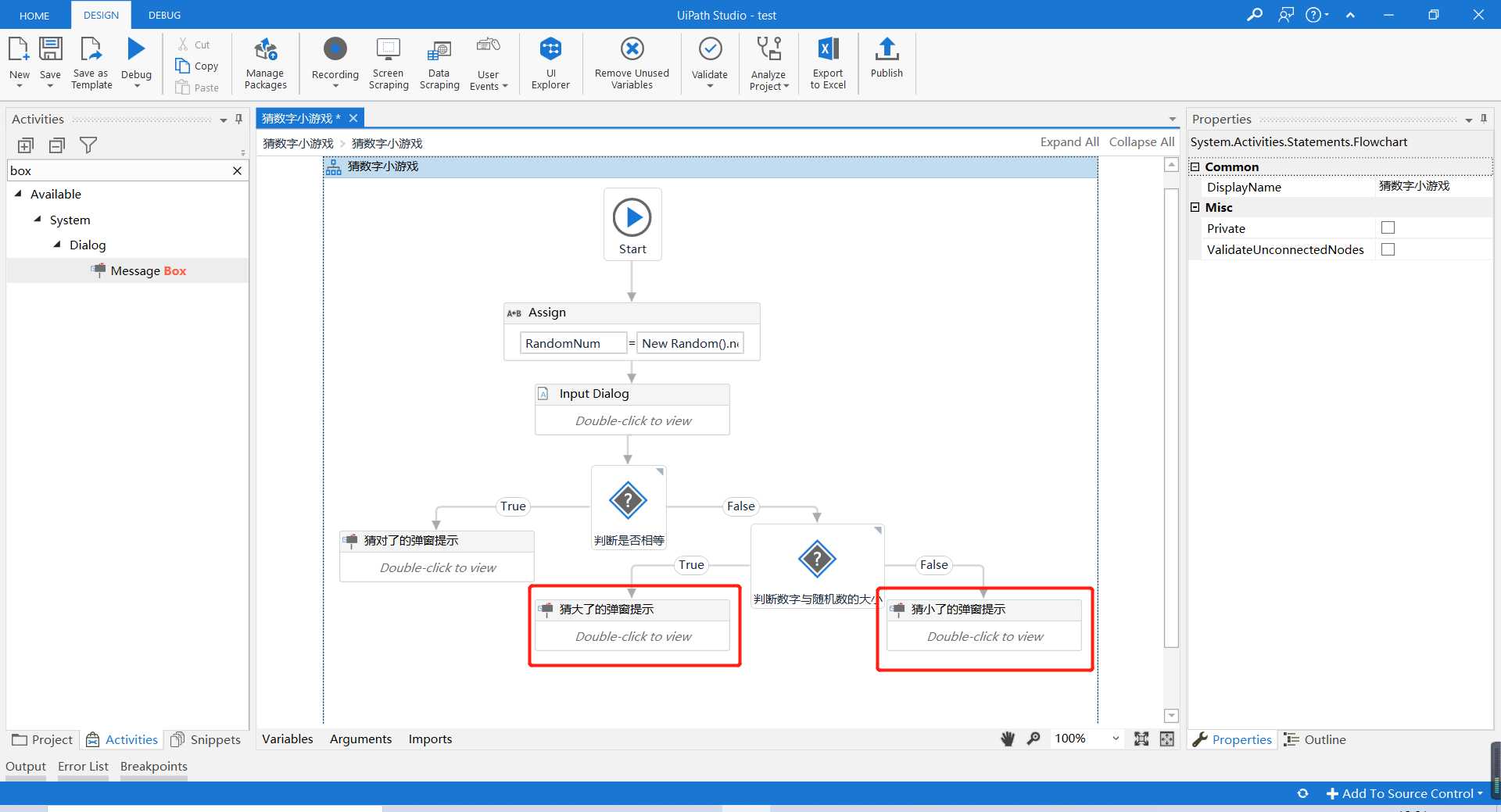
Task: Toggle the Private checkbox
Action: click(x=1388, y=228)
